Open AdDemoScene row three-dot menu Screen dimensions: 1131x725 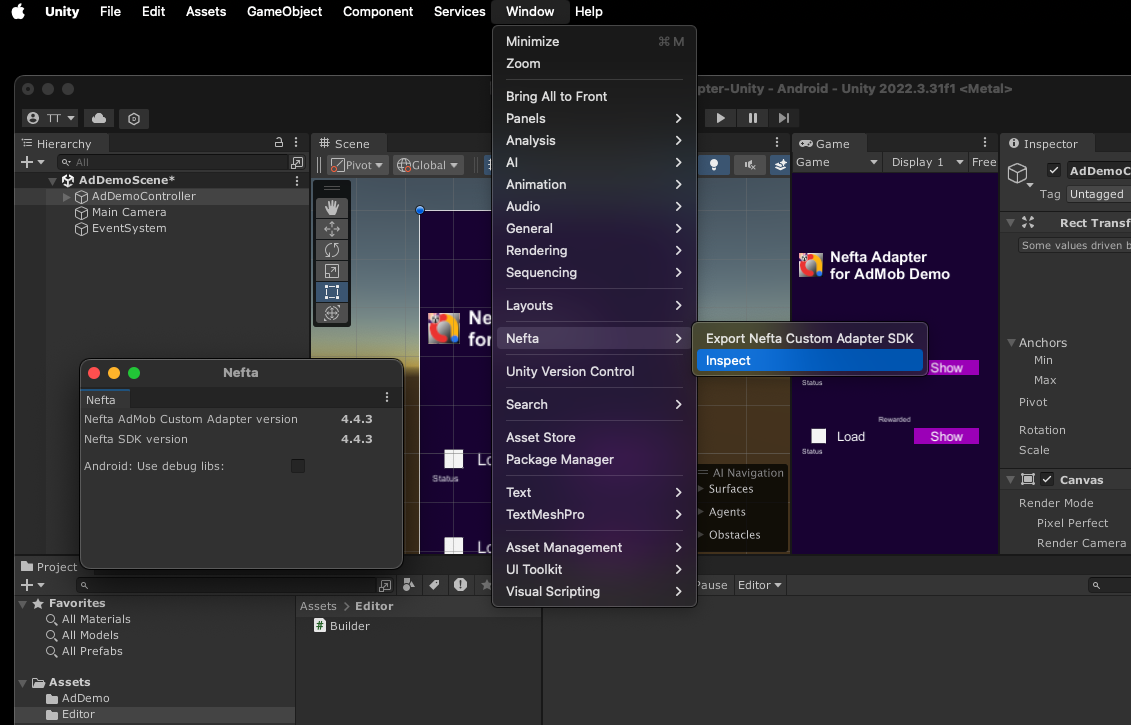point(297,180)
